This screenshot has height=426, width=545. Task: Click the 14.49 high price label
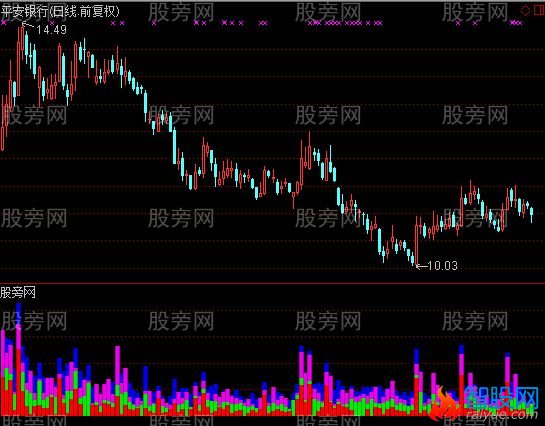51,30
